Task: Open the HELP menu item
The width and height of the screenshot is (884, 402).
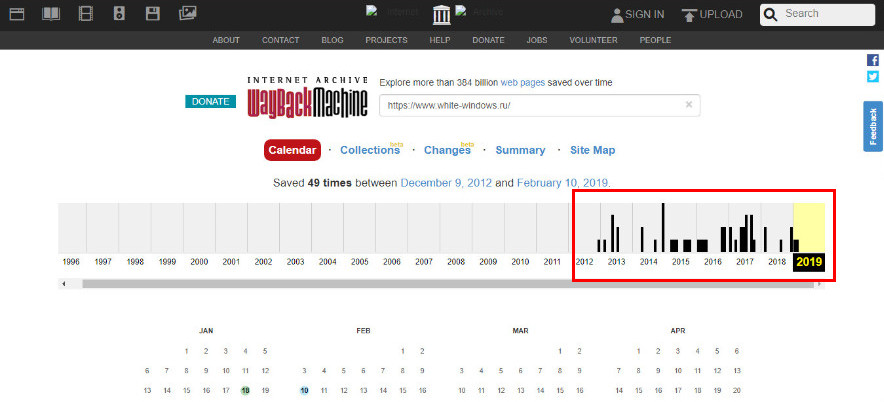Action: 440,40
